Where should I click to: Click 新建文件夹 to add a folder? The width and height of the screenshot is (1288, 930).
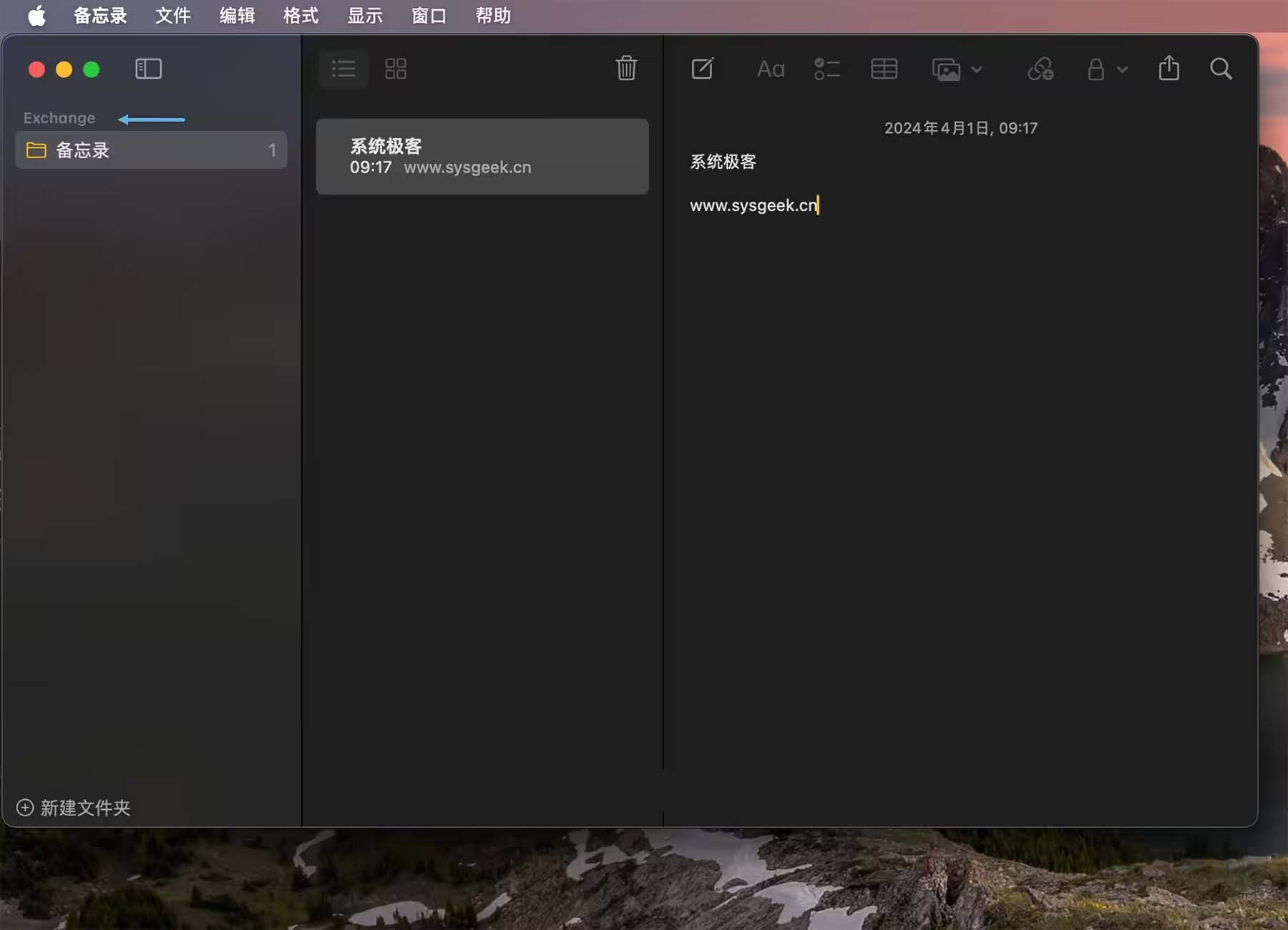(74, 808)
